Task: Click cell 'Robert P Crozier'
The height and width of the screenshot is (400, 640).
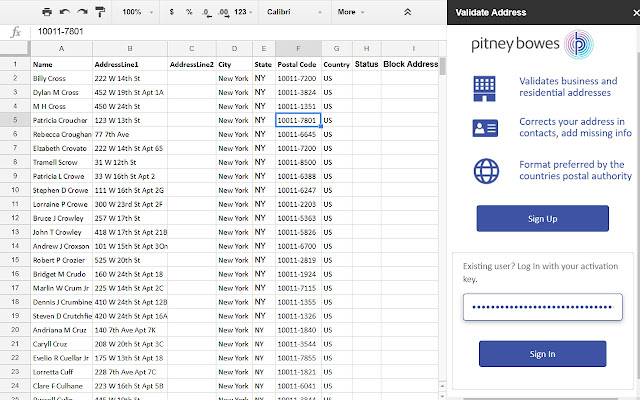Action: [61, 260]
